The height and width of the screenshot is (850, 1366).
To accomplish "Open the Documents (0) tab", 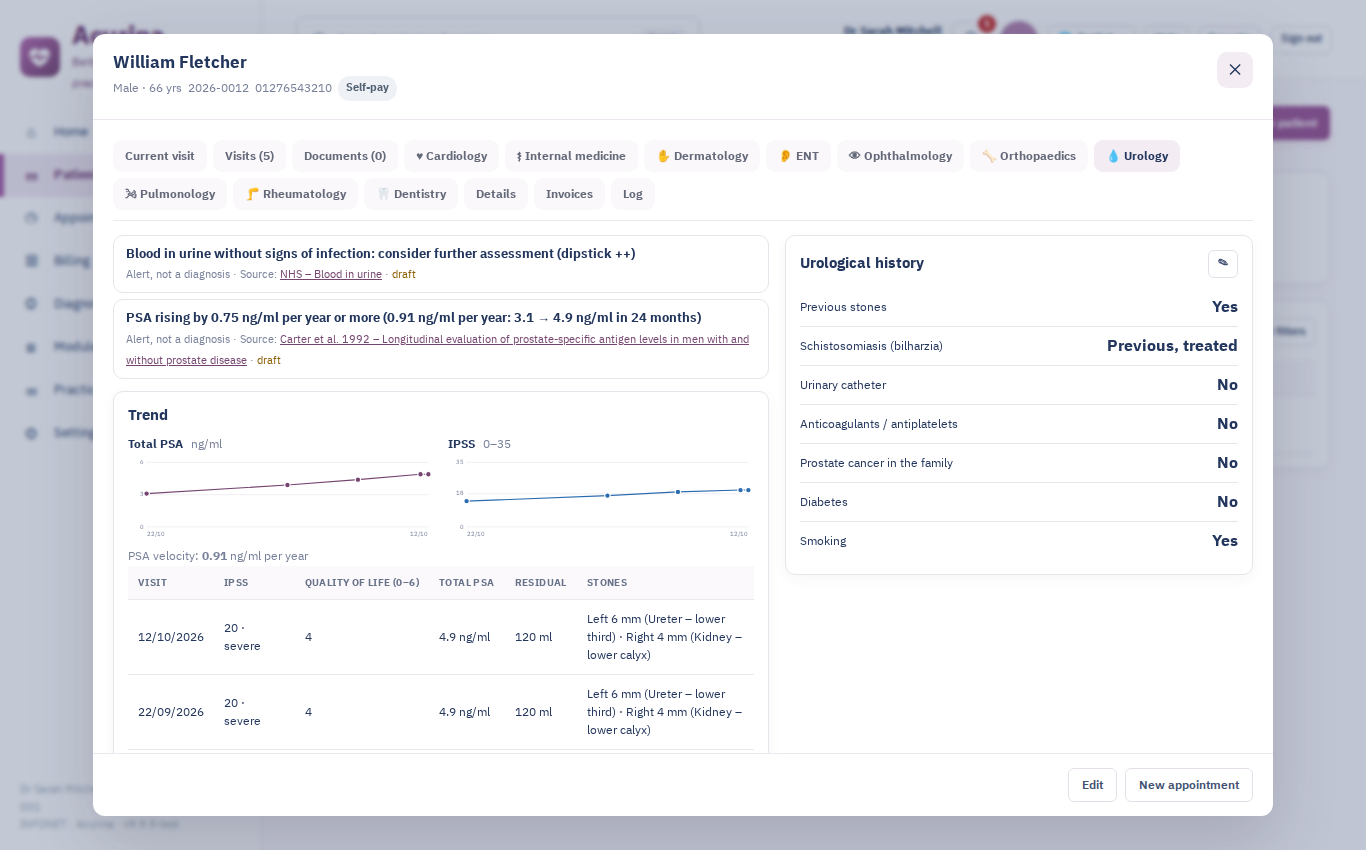I will pyautogui.click(x=345, y=156).
